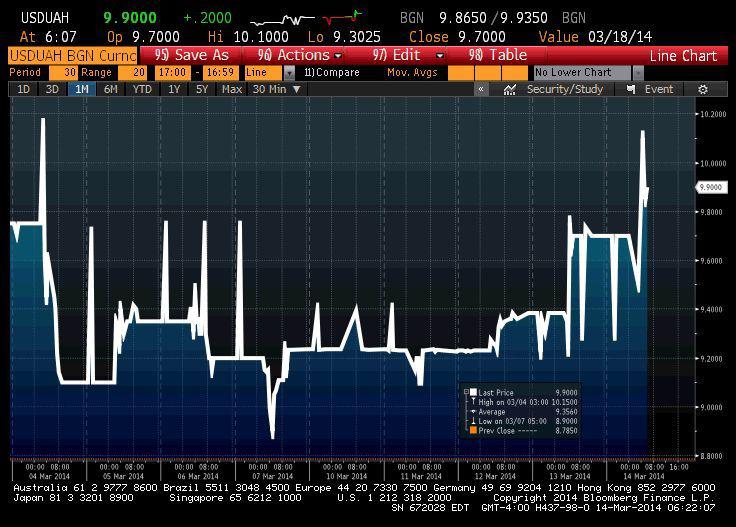Switch to the 6M time range
Image resolution: width=736 pixels, height=527 pixels.
(x=111, y=89)
